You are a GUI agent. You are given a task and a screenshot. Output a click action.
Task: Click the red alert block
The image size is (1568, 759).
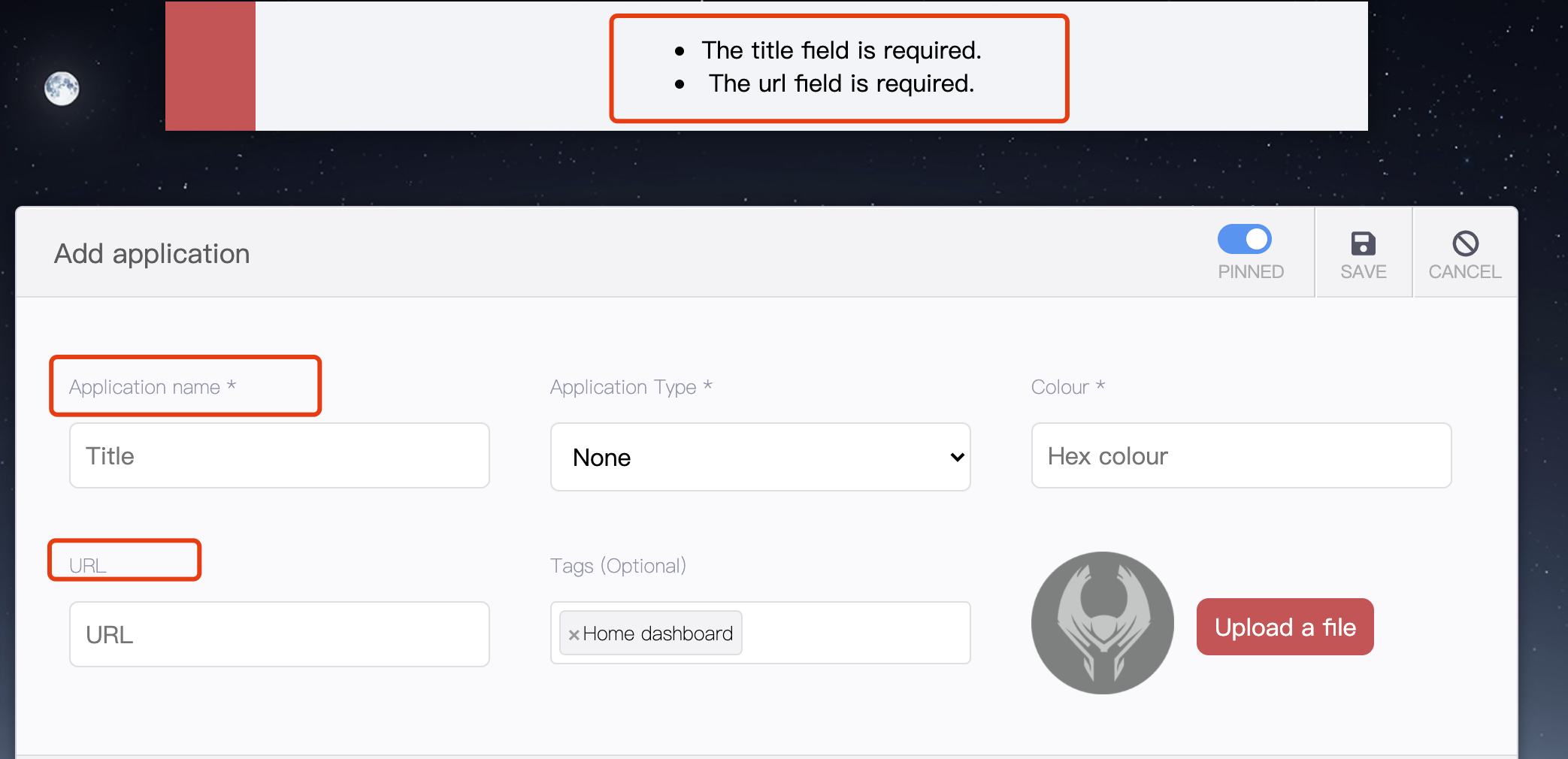click(x=210, y=66)
